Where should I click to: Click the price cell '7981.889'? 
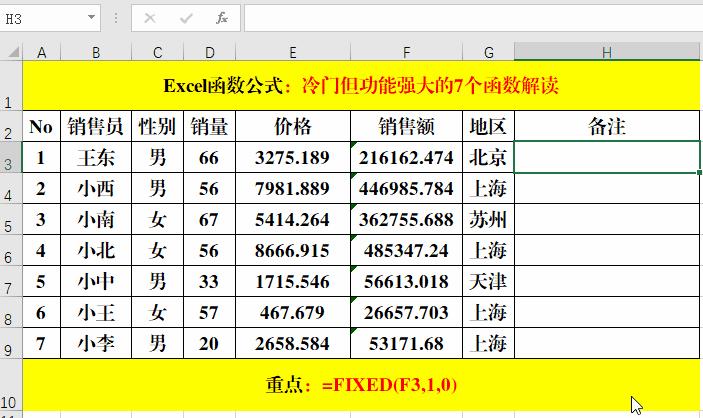[x=293, y=188]
